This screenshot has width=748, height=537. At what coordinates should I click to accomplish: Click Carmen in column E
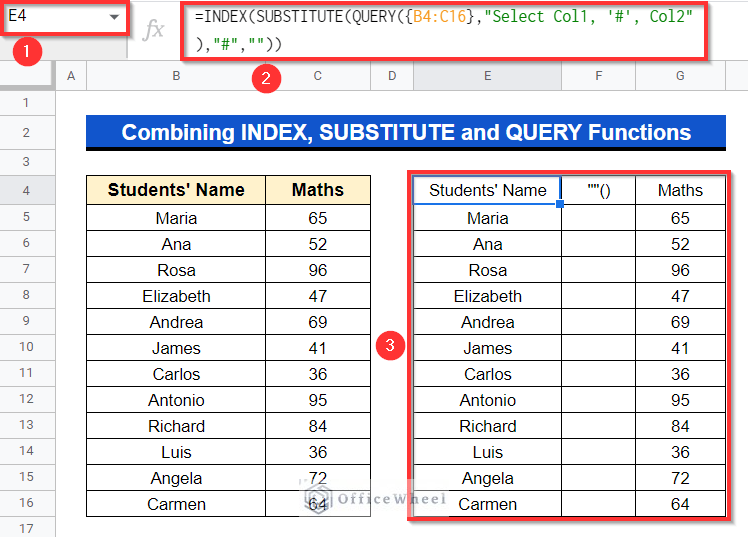pyautogui.click(x=487, y=504)
